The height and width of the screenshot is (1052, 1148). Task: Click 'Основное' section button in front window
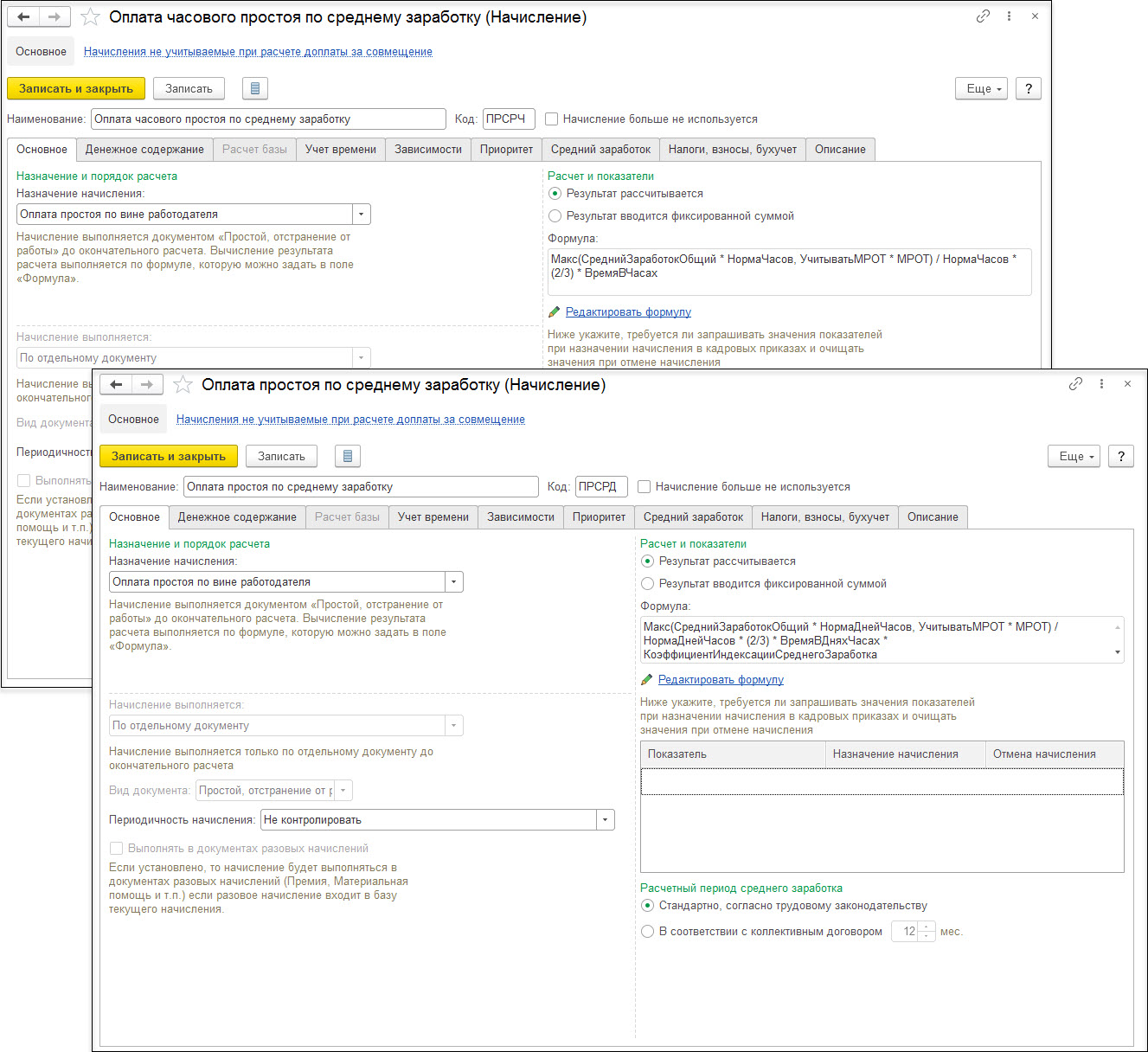[x=133, y=420]
